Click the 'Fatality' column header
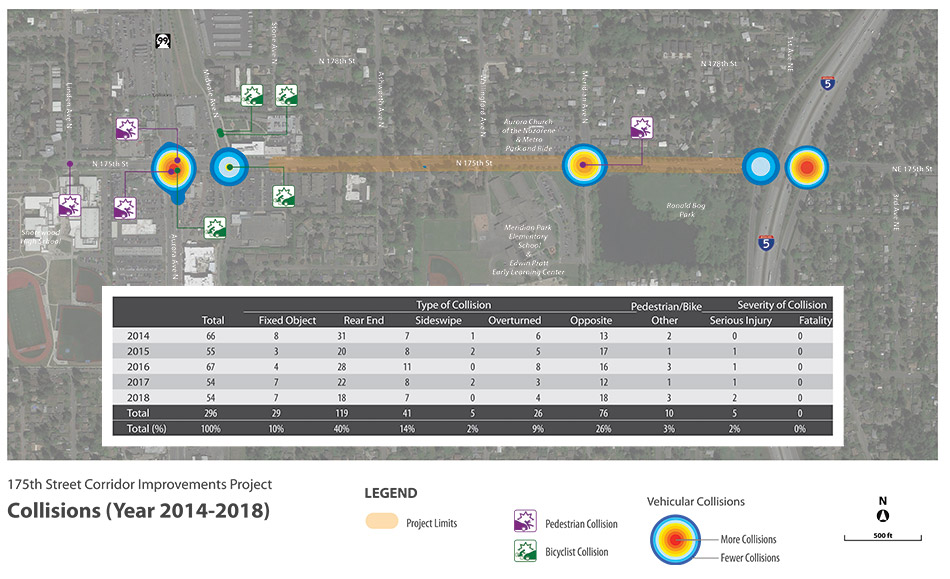This screenshot has height=579, width=950. tap(815, 320)
